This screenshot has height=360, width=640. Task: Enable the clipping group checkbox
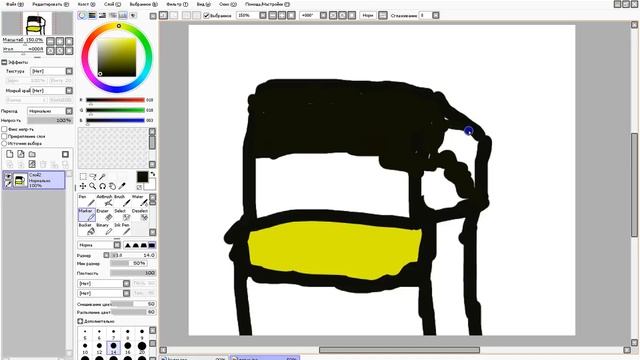pos(4,136)
